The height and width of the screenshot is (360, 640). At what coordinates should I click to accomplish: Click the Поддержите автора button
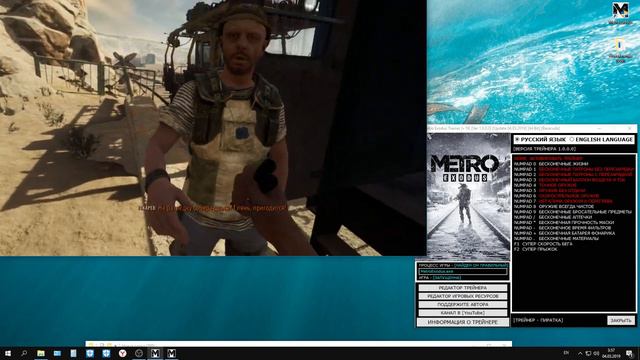pyautogui.click(x=462, y=304)
